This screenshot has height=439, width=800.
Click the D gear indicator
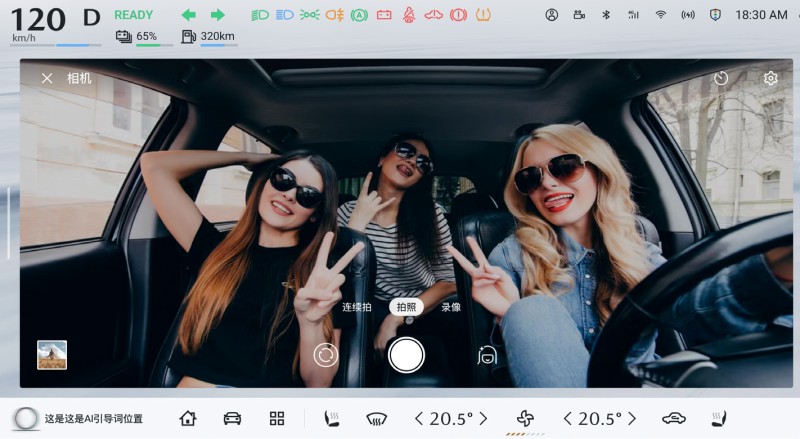(91, 18)
